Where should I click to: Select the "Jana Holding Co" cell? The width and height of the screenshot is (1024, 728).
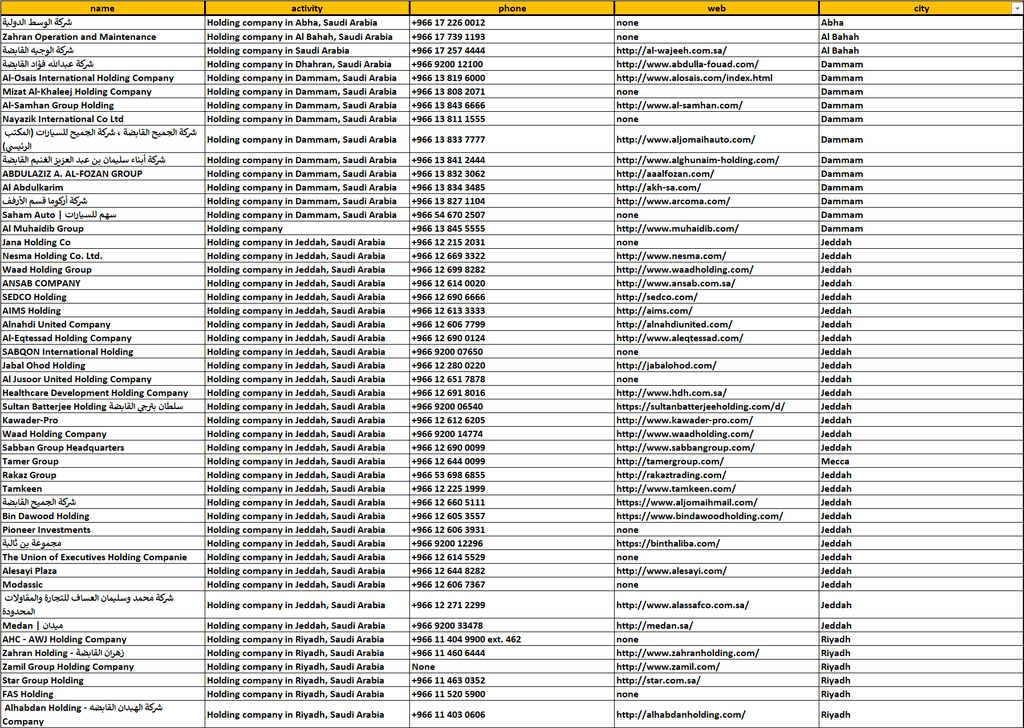coord(103,242)
